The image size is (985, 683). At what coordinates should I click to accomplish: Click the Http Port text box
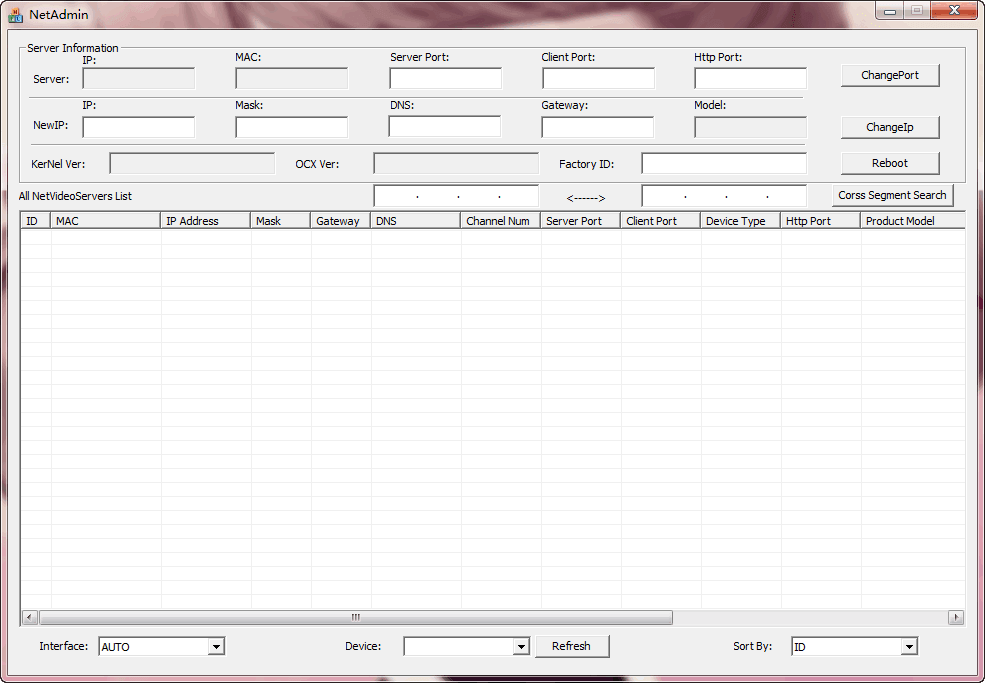[x=750, y=78]
